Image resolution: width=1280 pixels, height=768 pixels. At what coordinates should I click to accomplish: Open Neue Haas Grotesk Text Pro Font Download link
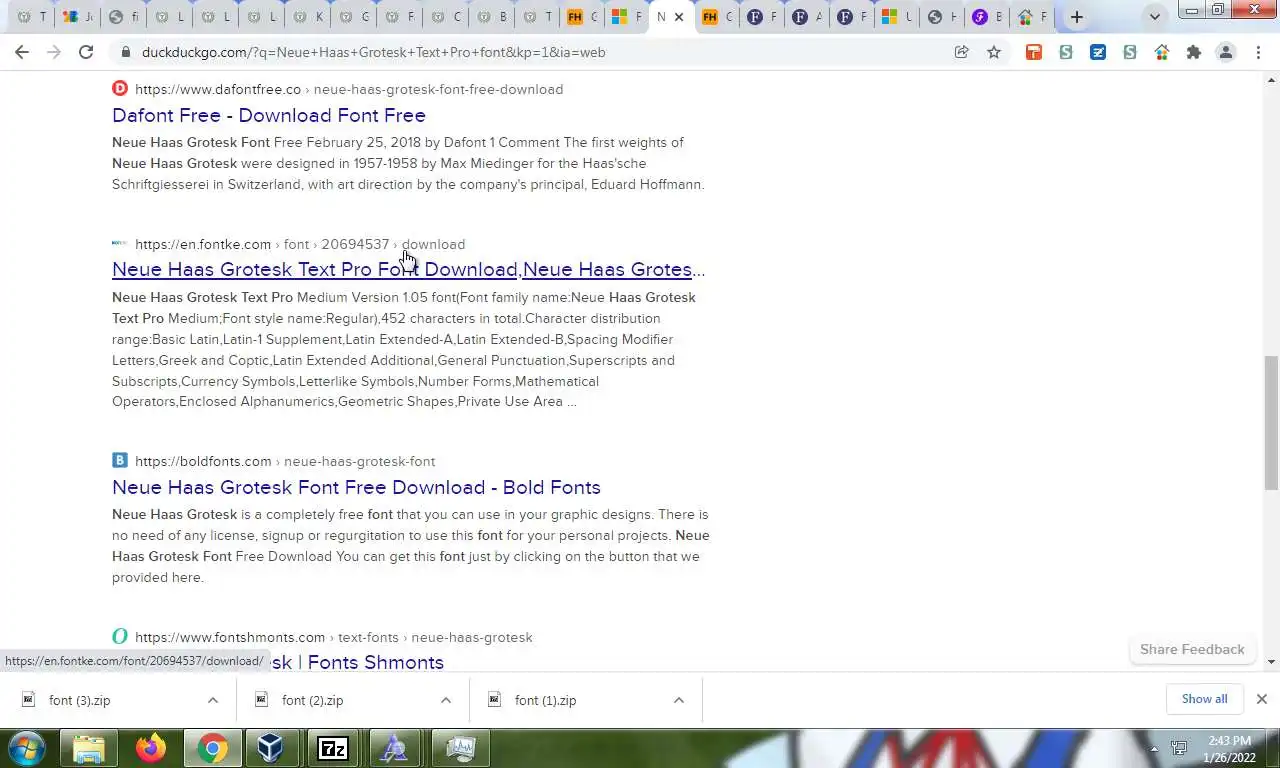pos(408,269)
